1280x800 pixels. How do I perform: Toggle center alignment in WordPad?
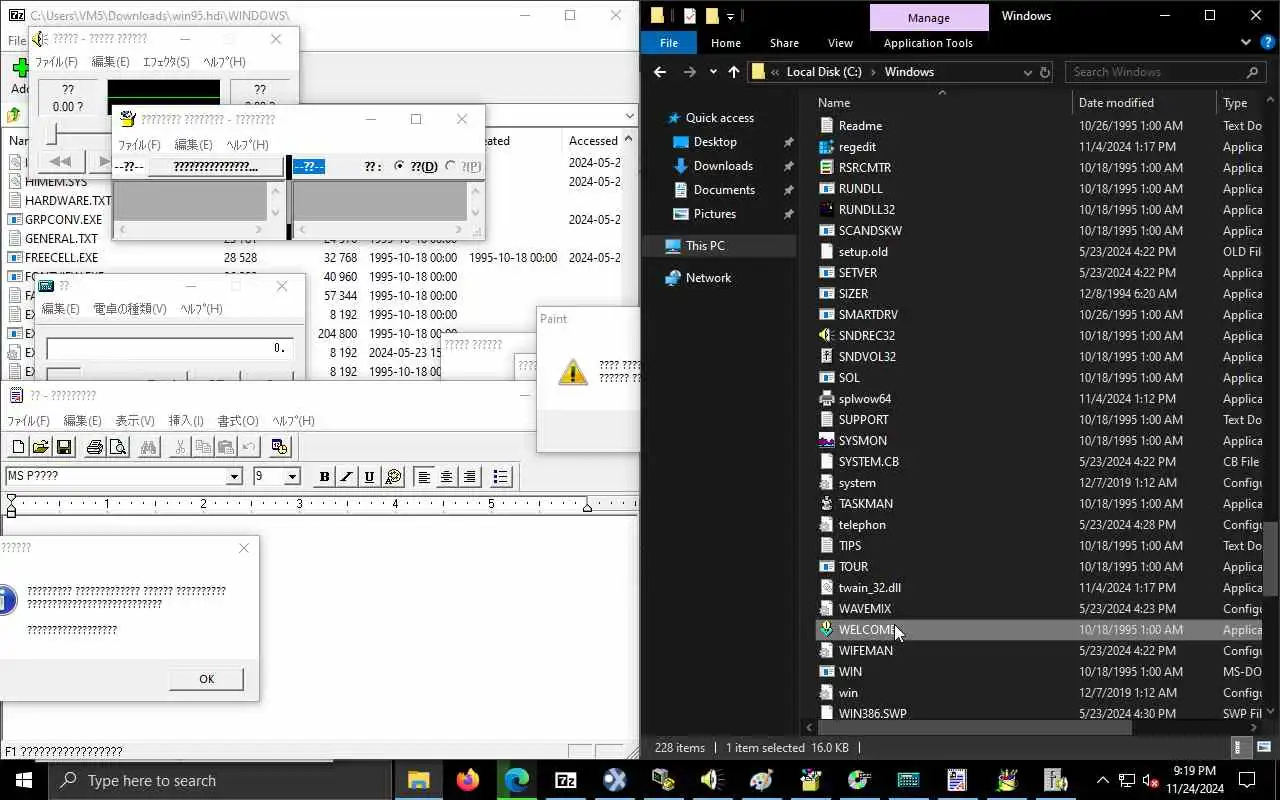447,477
